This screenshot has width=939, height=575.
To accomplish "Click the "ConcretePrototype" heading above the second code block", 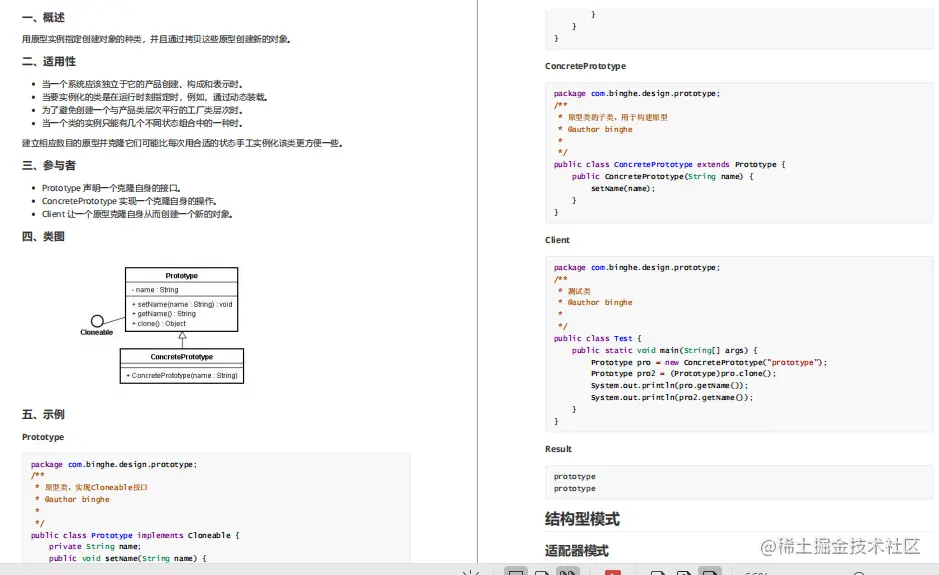I will 585,66.
